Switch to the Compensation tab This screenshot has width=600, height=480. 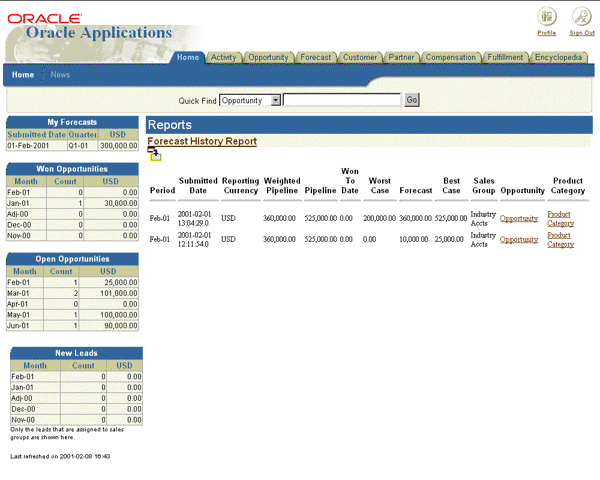coord(451,58)
